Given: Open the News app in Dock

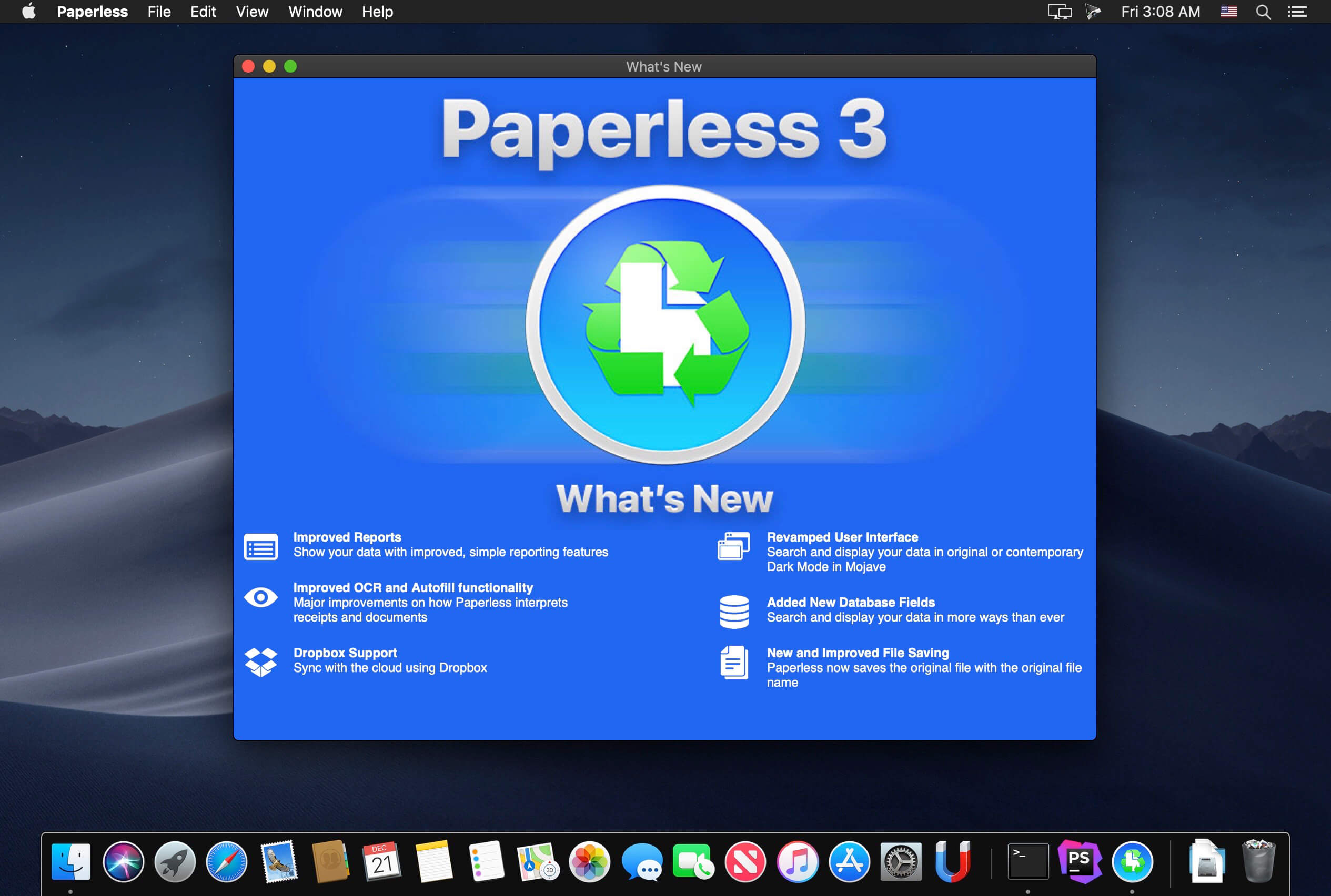Looking at the screenshot, I should click(745, 861).
